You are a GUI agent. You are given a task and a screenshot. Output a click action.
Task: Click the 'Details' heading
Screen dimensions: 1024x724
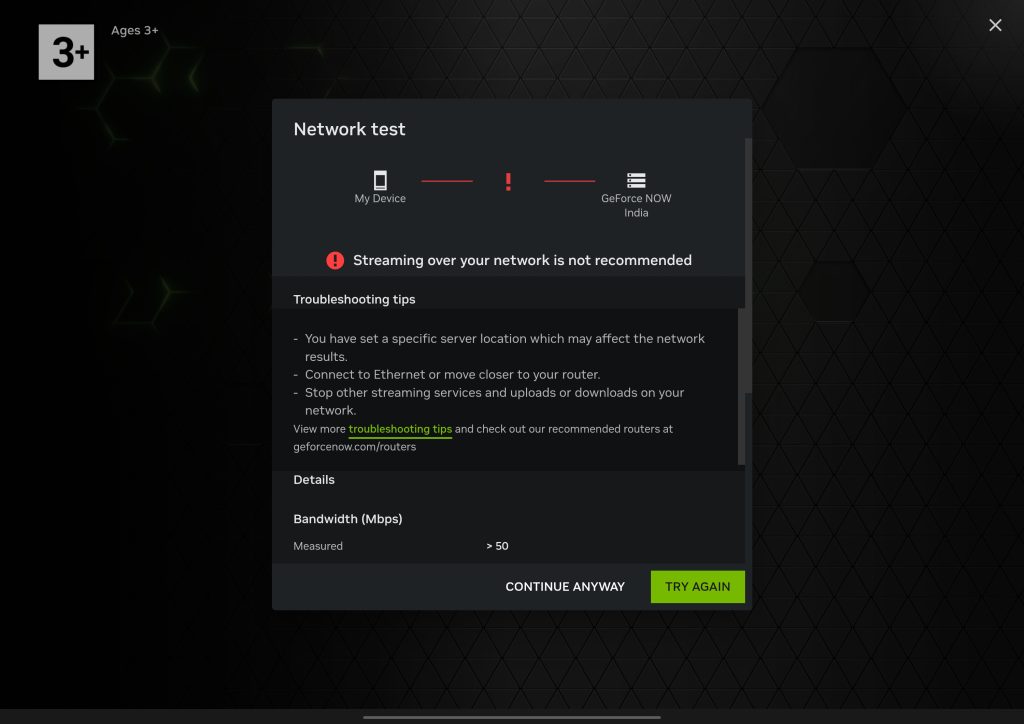tap(313, 480)
